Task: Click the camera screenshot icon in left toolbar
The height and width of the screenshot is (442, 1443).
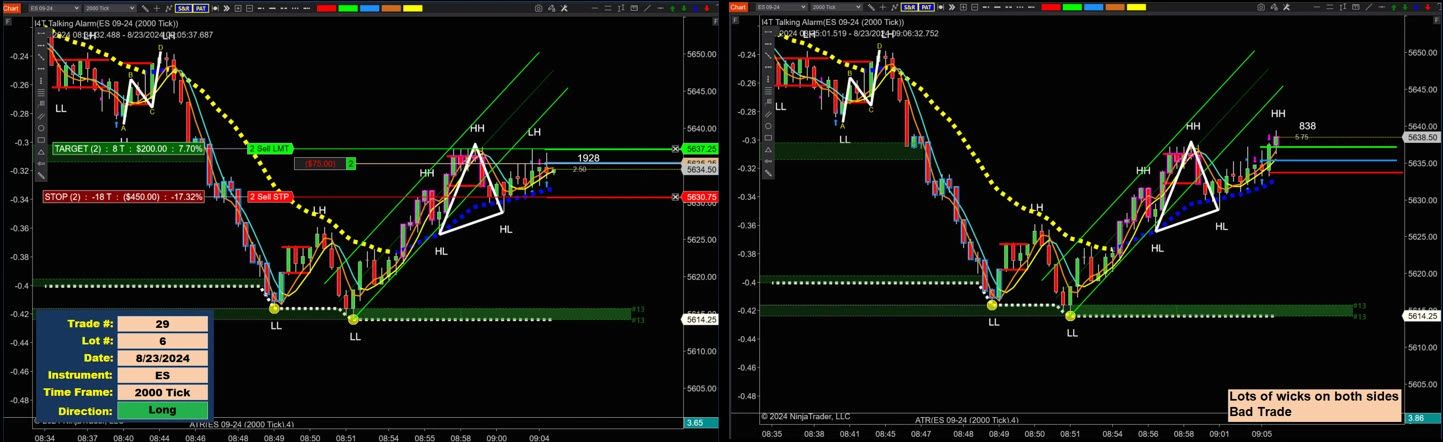Action: pyautogui.click(x=538, y=8)
